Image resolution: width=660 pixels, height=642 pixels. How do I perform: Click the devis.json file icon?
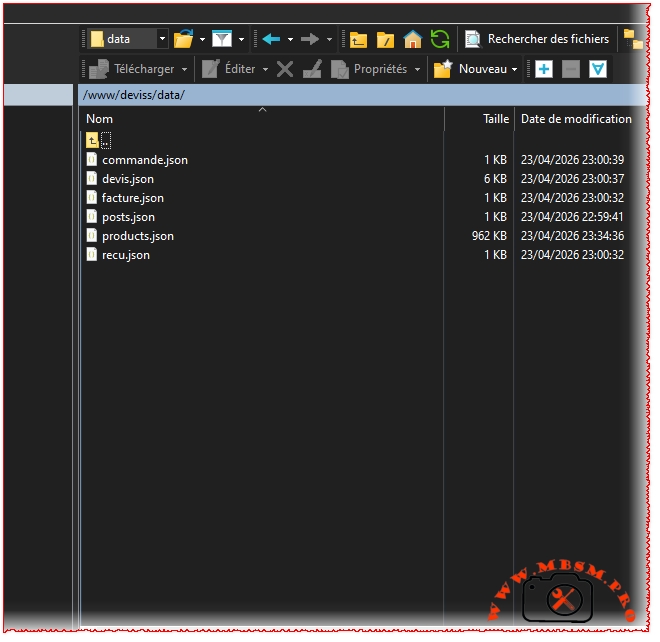point(91,178)
